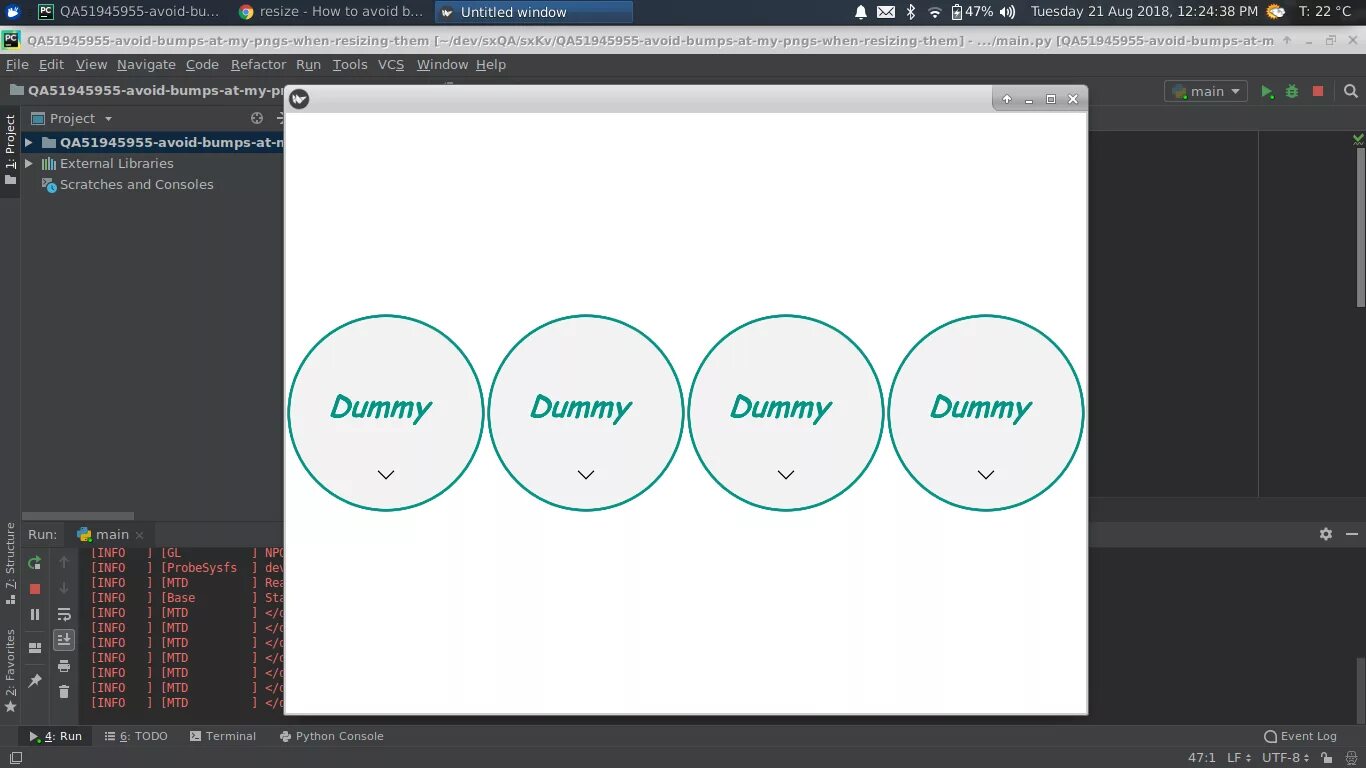This screenshot has width=1366, height=768.
Task: Open the Project view dropdown
Action: pos(72,118)
